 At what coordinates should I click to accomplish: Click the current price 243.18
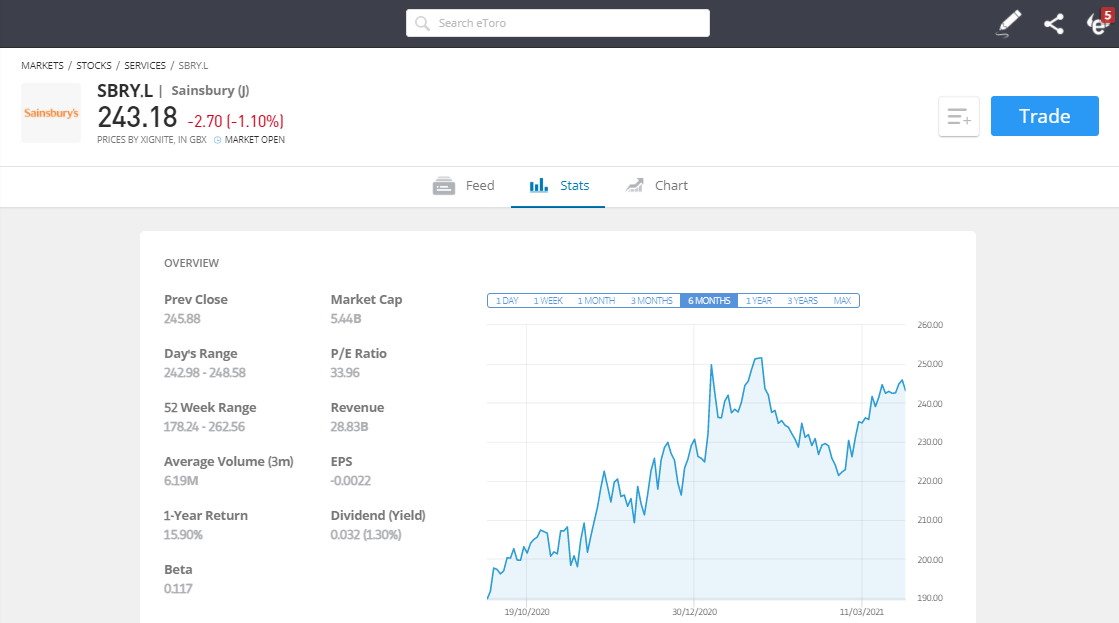point(137,117)
